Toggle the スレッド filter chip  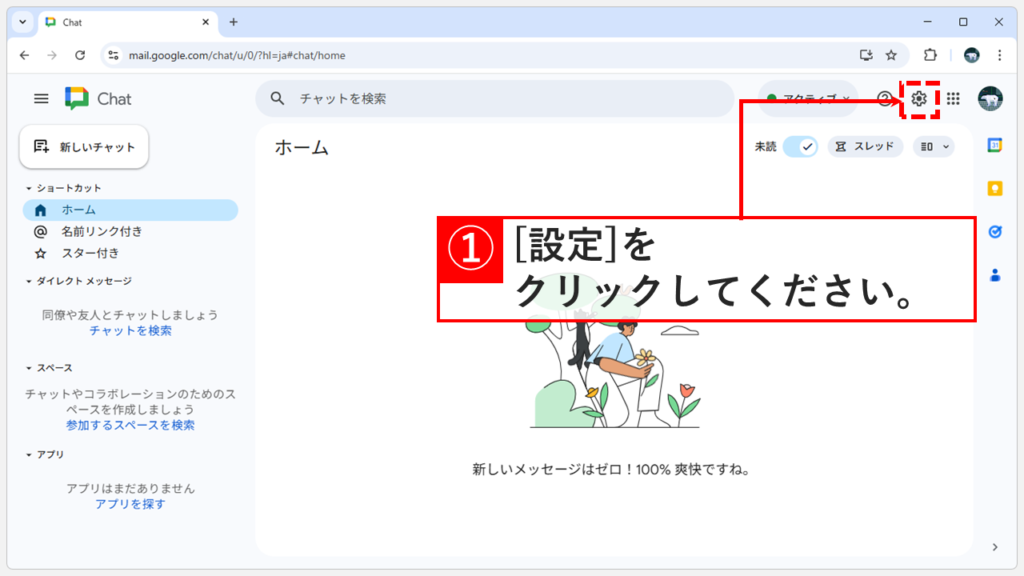pyautogui.click(x=864, y=146)
